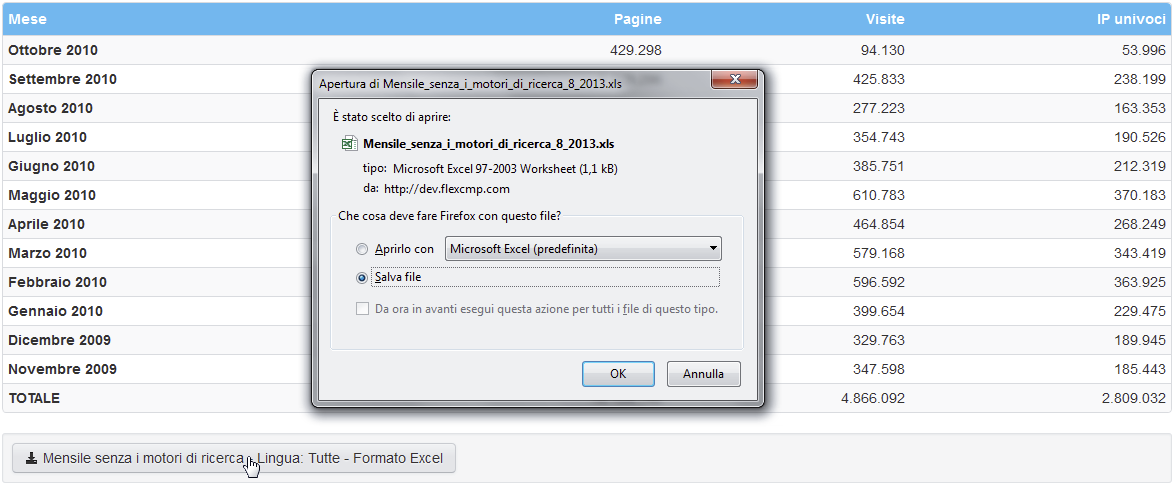Viewport: 1175px width, 489px height.
Task: Select the Novembre 2009 row label
Action: coord(62,369)
